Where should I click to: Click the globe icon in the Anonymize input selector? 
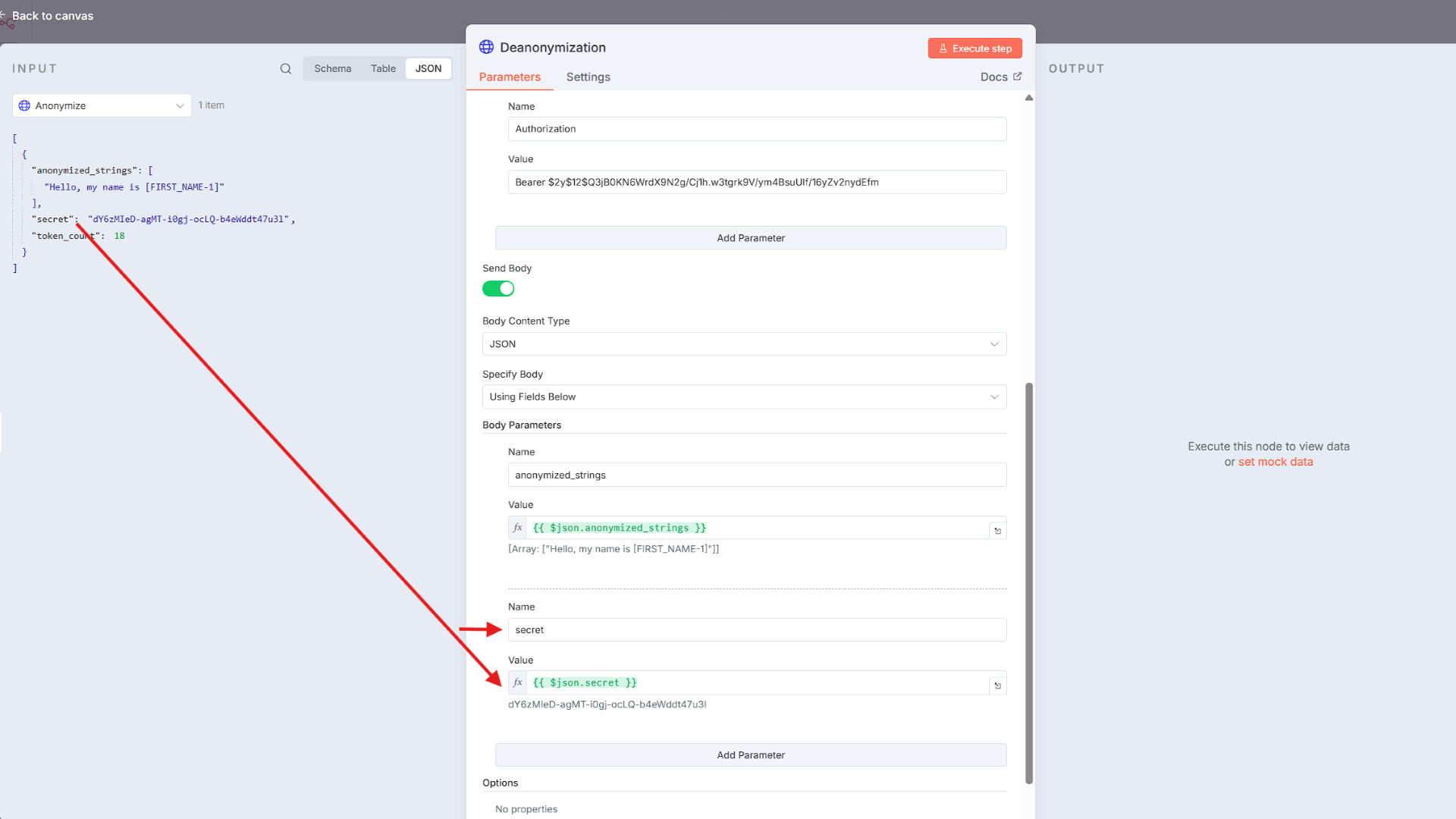point(25,105)
